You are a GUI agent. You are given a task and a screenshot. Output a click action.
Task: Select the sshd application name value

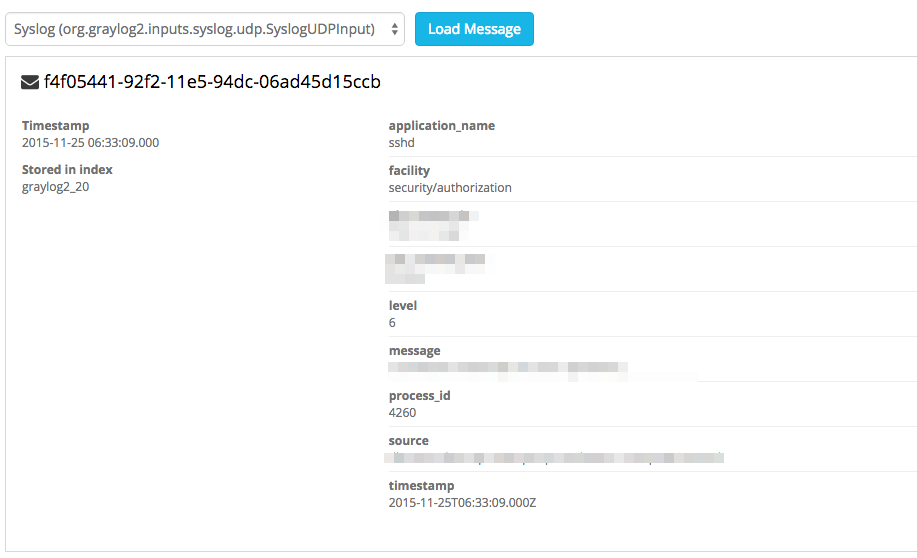[401, 143]
